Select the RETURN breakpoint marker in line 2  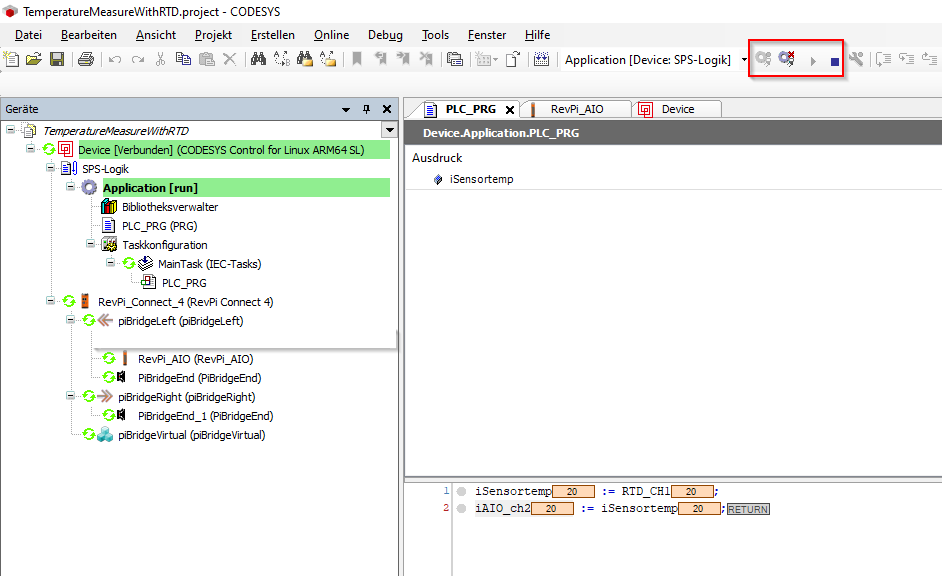click(748, 508)
